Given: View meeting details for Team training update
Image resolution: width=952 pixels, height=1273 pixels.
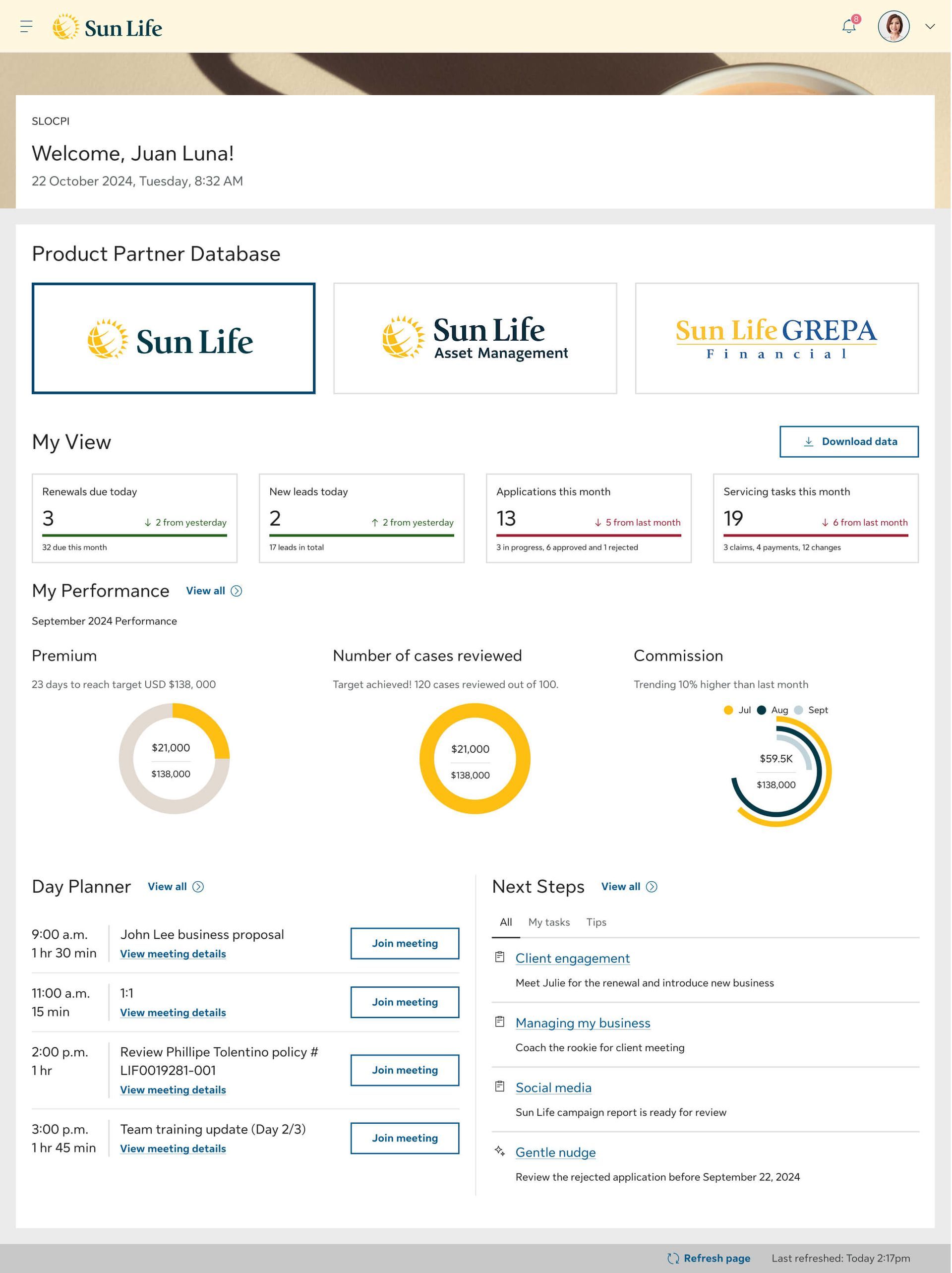Looking at the screenshot, I should tap(173, 1149).
